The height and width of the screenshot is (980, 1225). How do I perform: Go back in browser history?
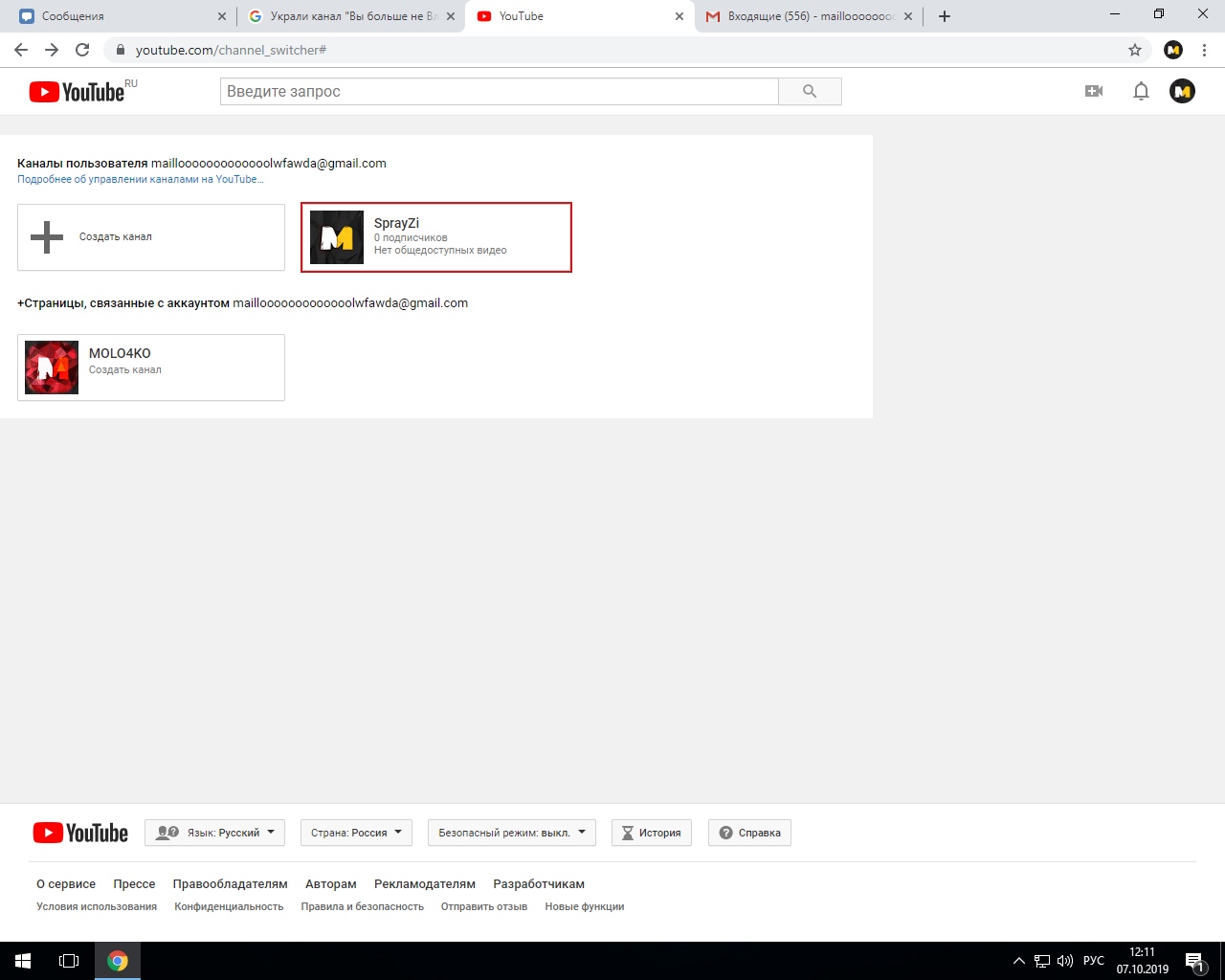21,50
